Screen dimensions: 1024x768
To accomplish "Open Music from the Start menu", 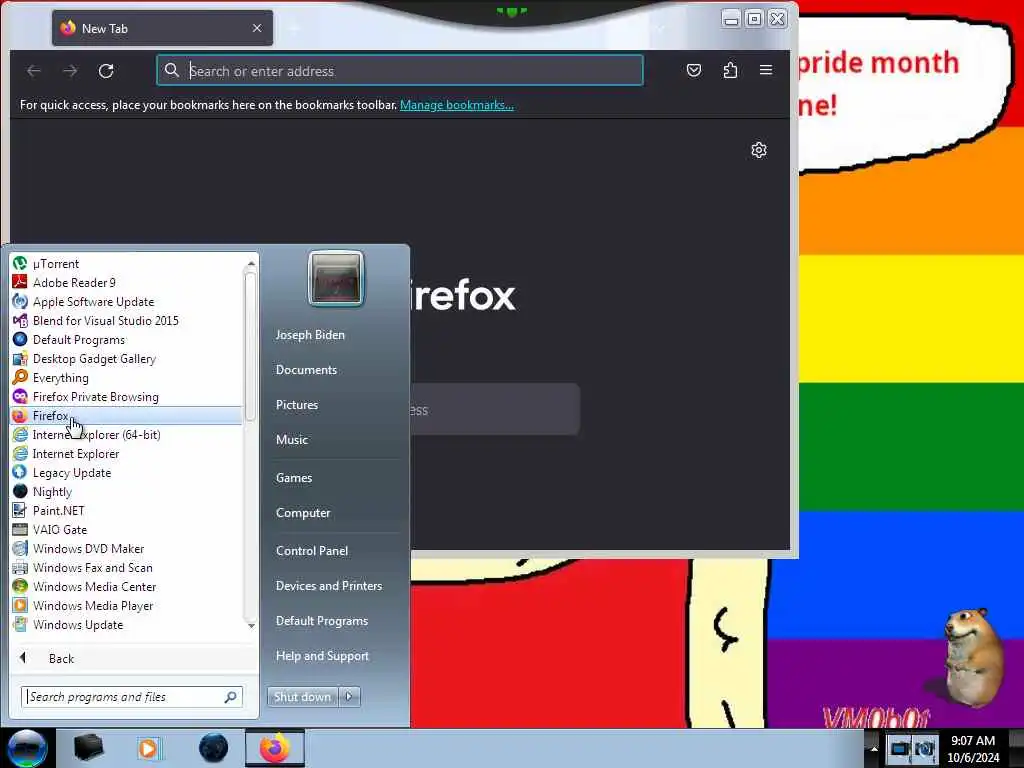I will (292, 440).
